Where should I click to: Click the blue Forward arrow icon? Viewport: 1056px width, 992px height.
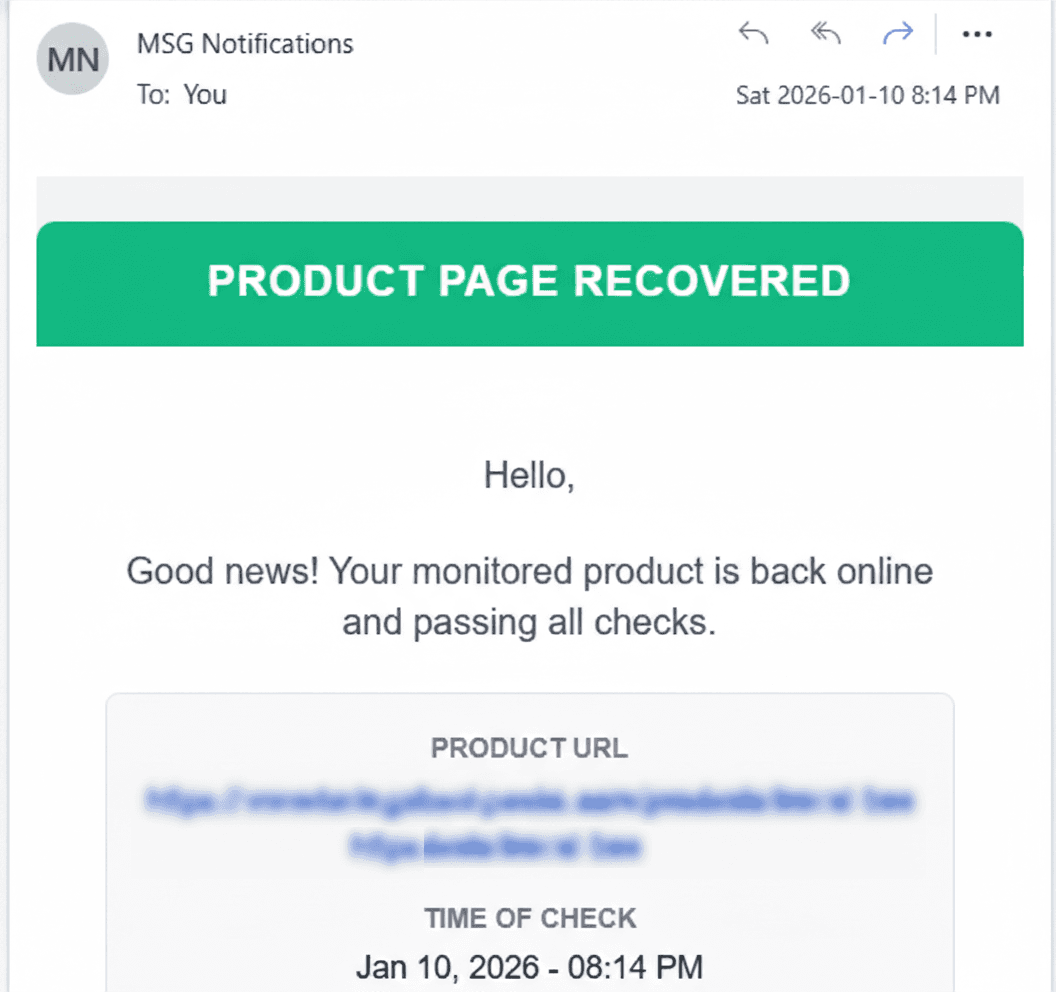(897, 33)
